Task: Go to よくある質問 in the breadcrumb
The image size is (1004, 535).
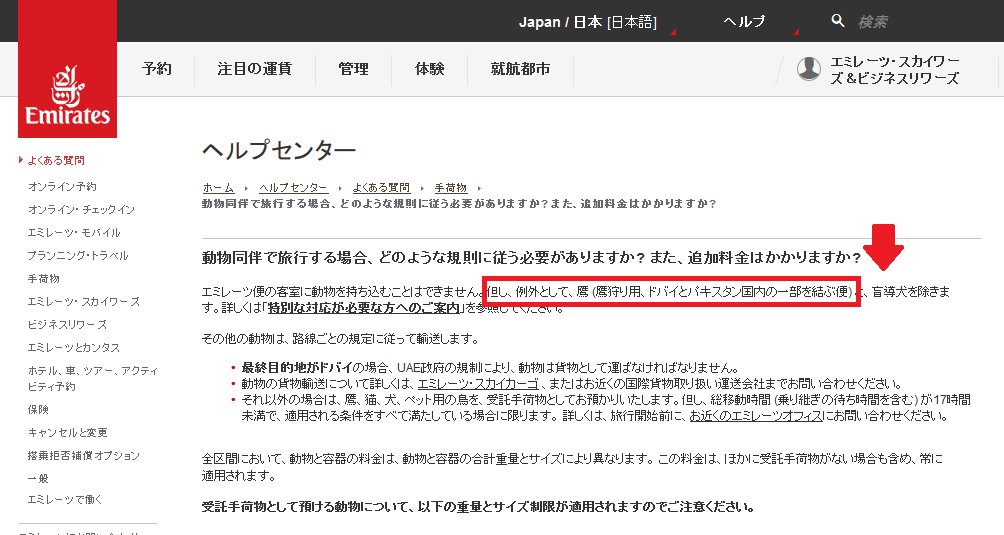Action: click(x=381, y=188)
